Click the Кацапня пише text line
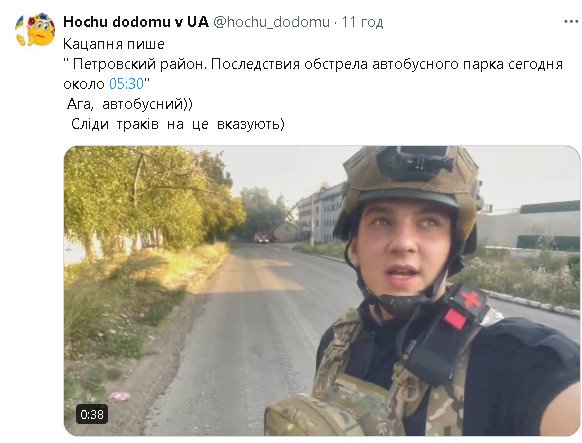The height and width of the screenshot is (443, 582). click(114, 44)
